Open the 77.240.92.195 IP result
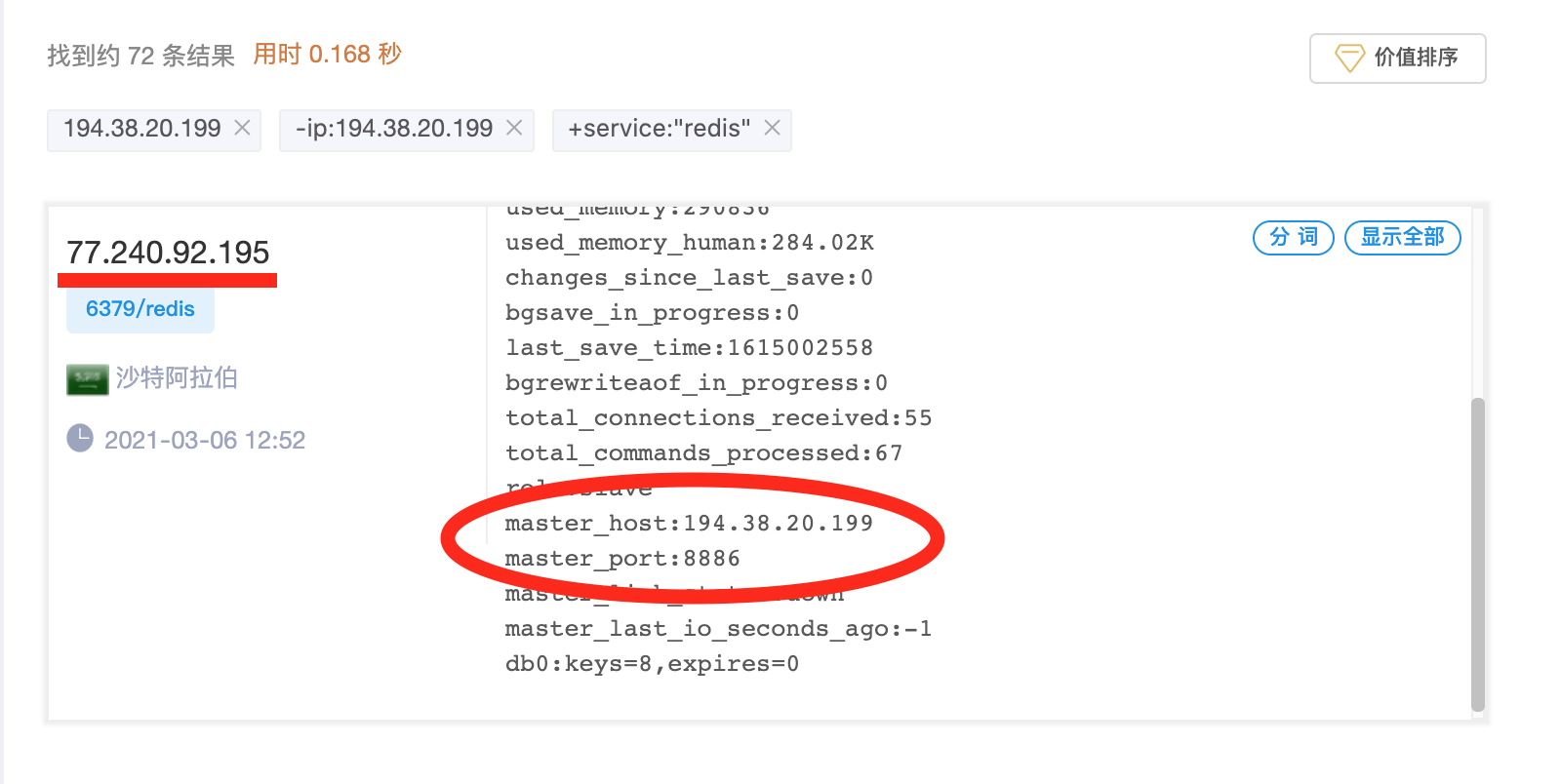 [168, 253]
